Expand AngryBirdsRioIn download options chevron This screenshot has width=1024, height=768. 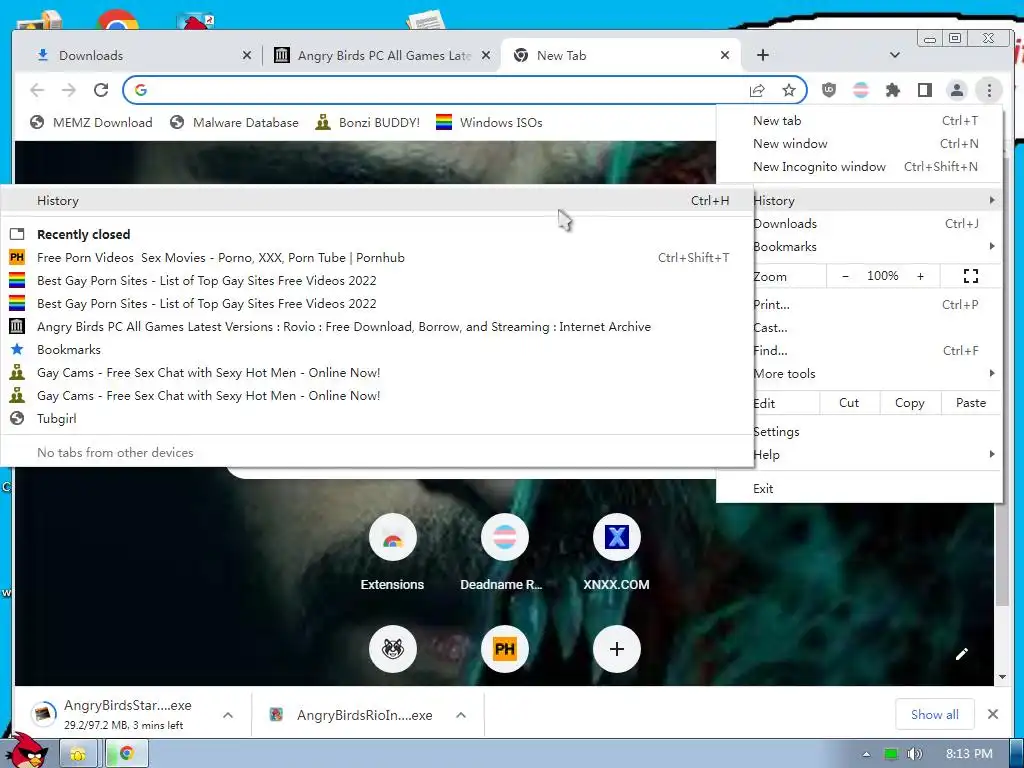[461, 715]
